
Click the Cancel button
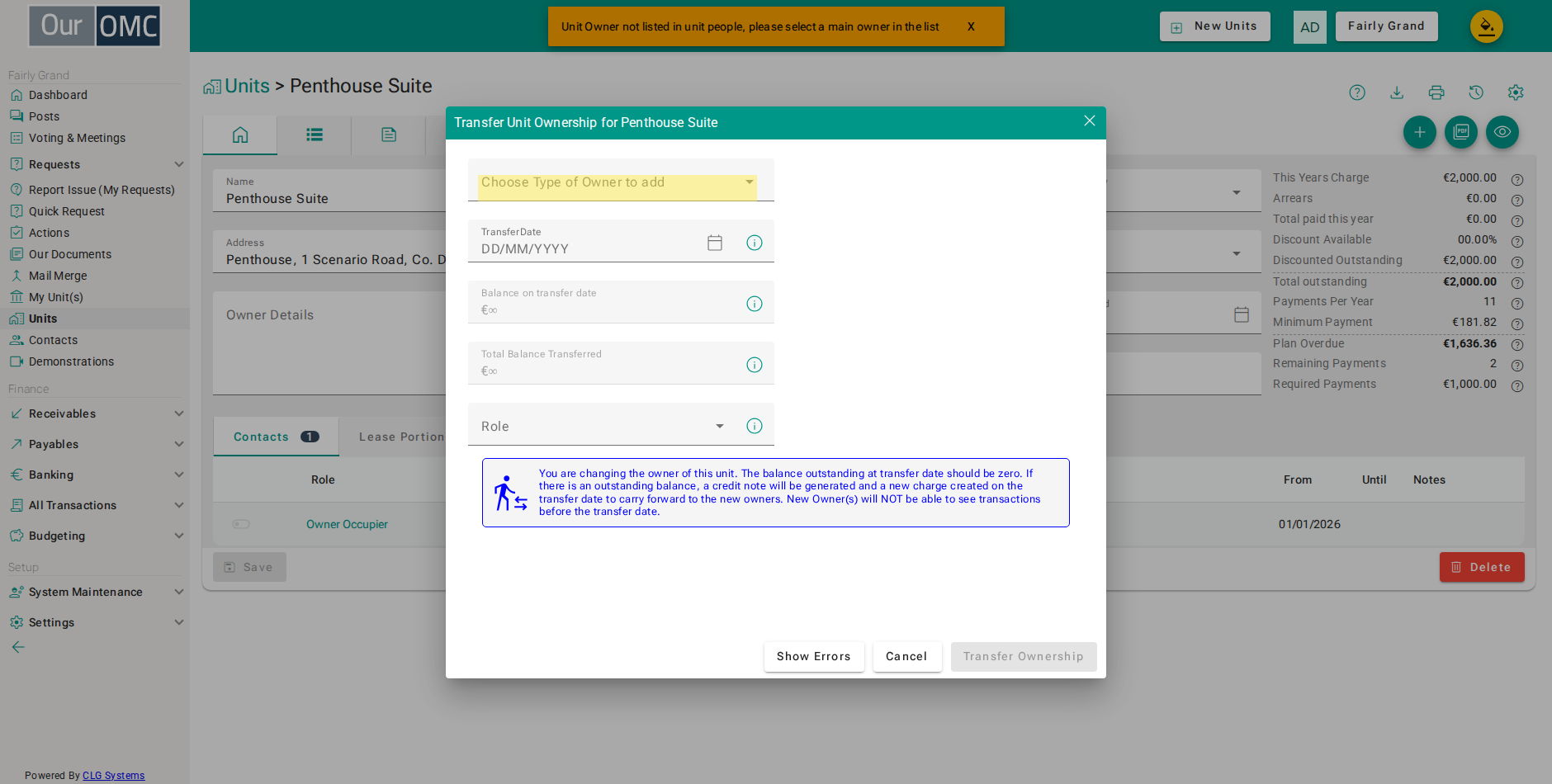tap(907, 657)
